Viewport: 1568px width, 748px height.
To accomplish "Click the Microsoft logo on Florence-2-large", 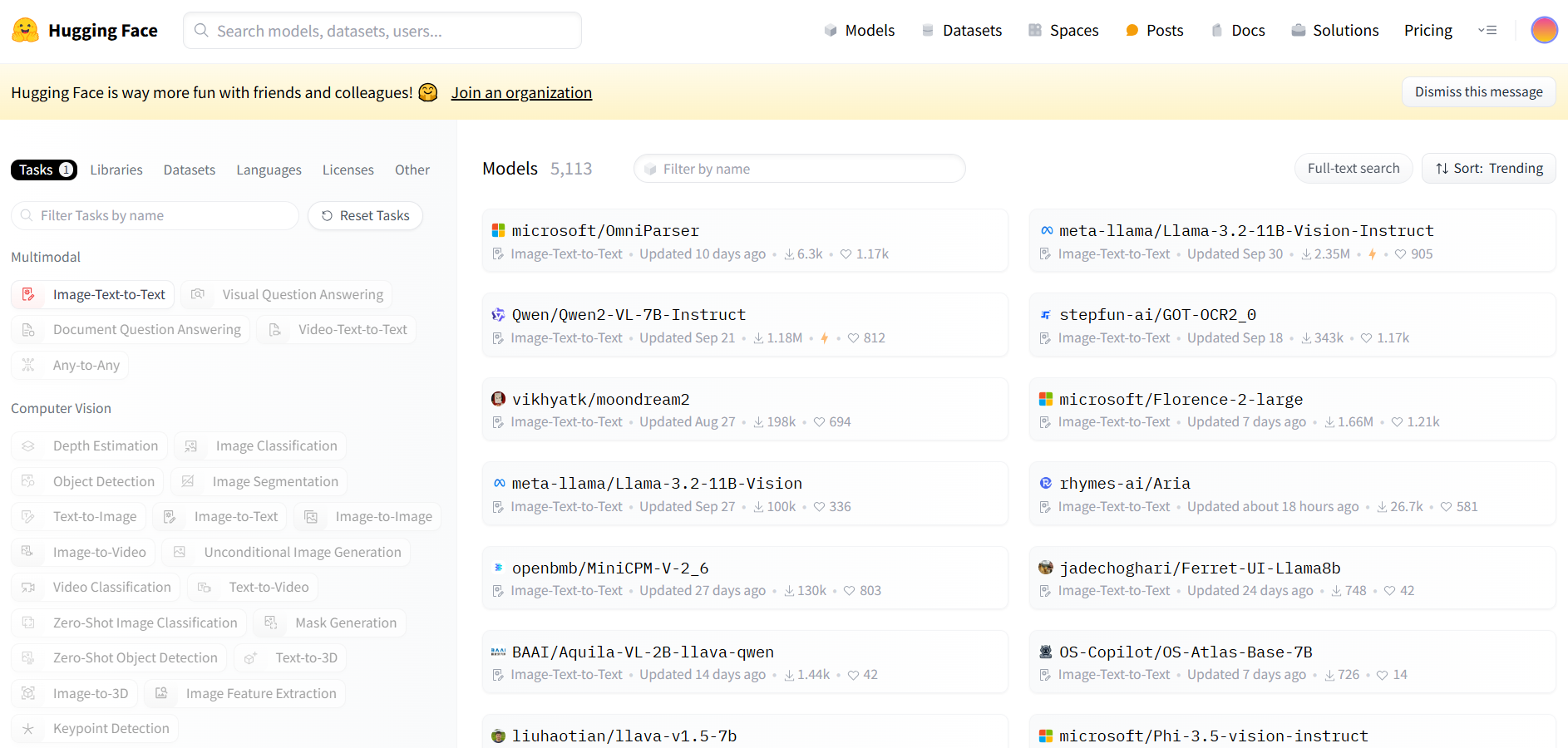I will 1046,399.
